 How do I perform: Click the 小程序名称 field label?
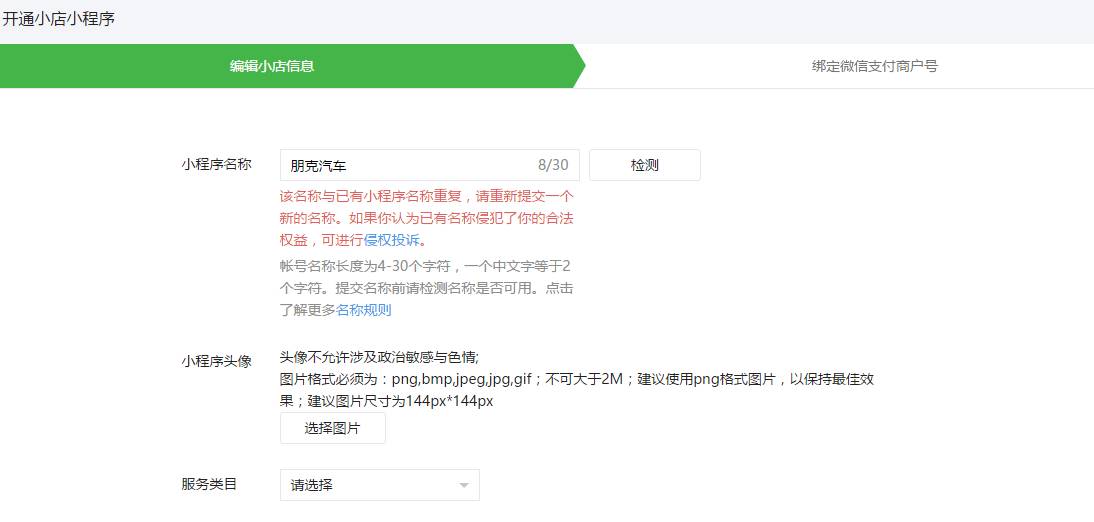click(x=216, y=165)
